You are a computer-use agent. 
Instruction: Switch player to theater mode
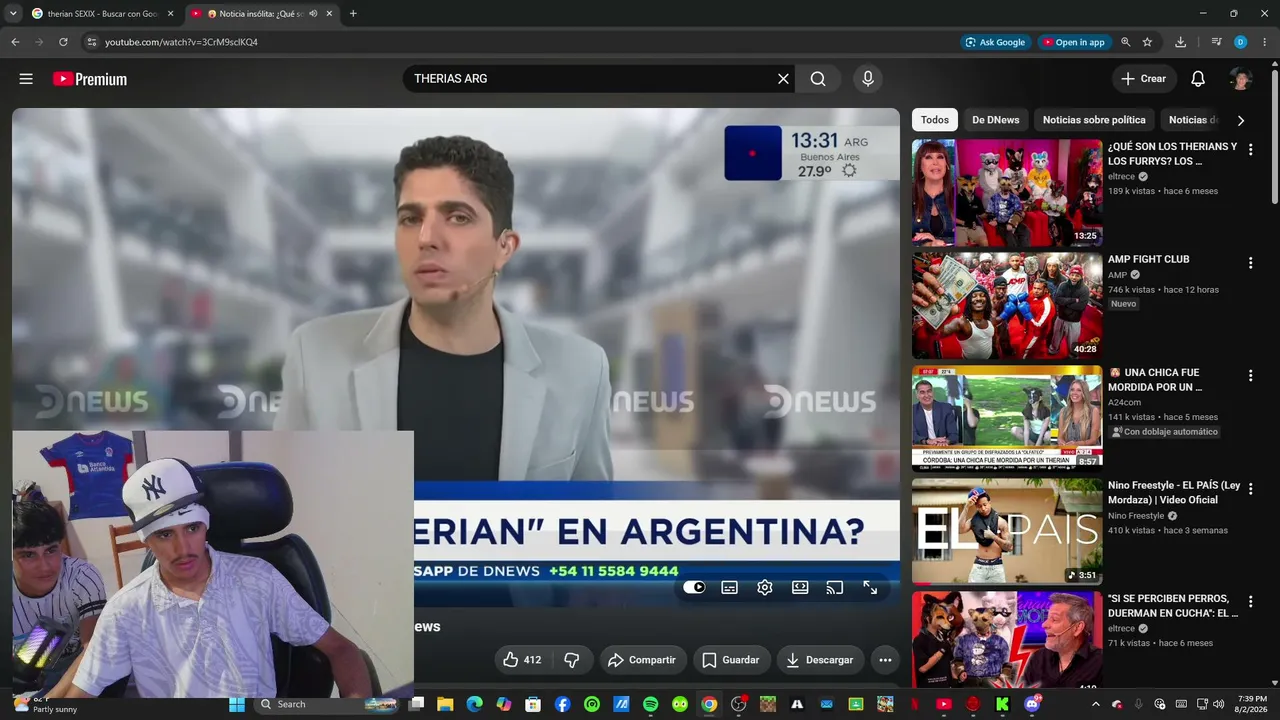[x=800, y=588]
